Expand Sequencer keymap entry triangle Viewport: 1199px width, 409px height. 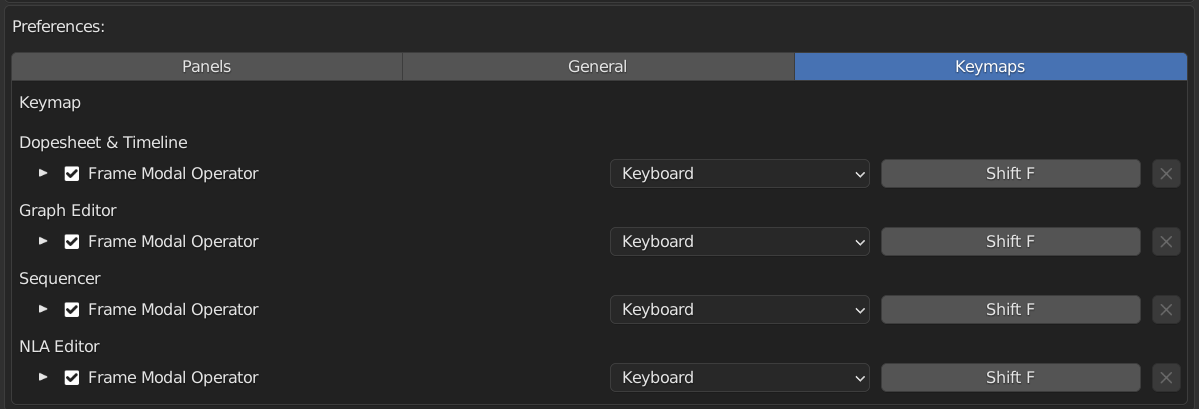pos(44,310)
